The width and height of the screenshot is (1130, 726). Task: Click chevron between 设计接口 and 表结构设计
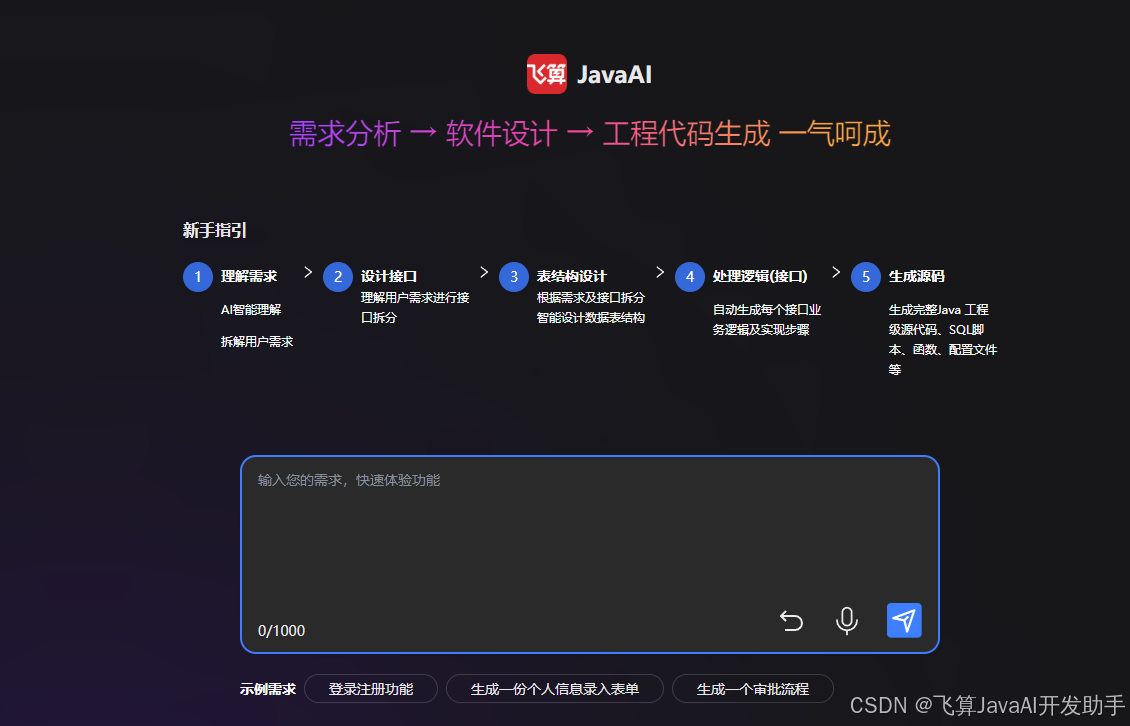484,272
